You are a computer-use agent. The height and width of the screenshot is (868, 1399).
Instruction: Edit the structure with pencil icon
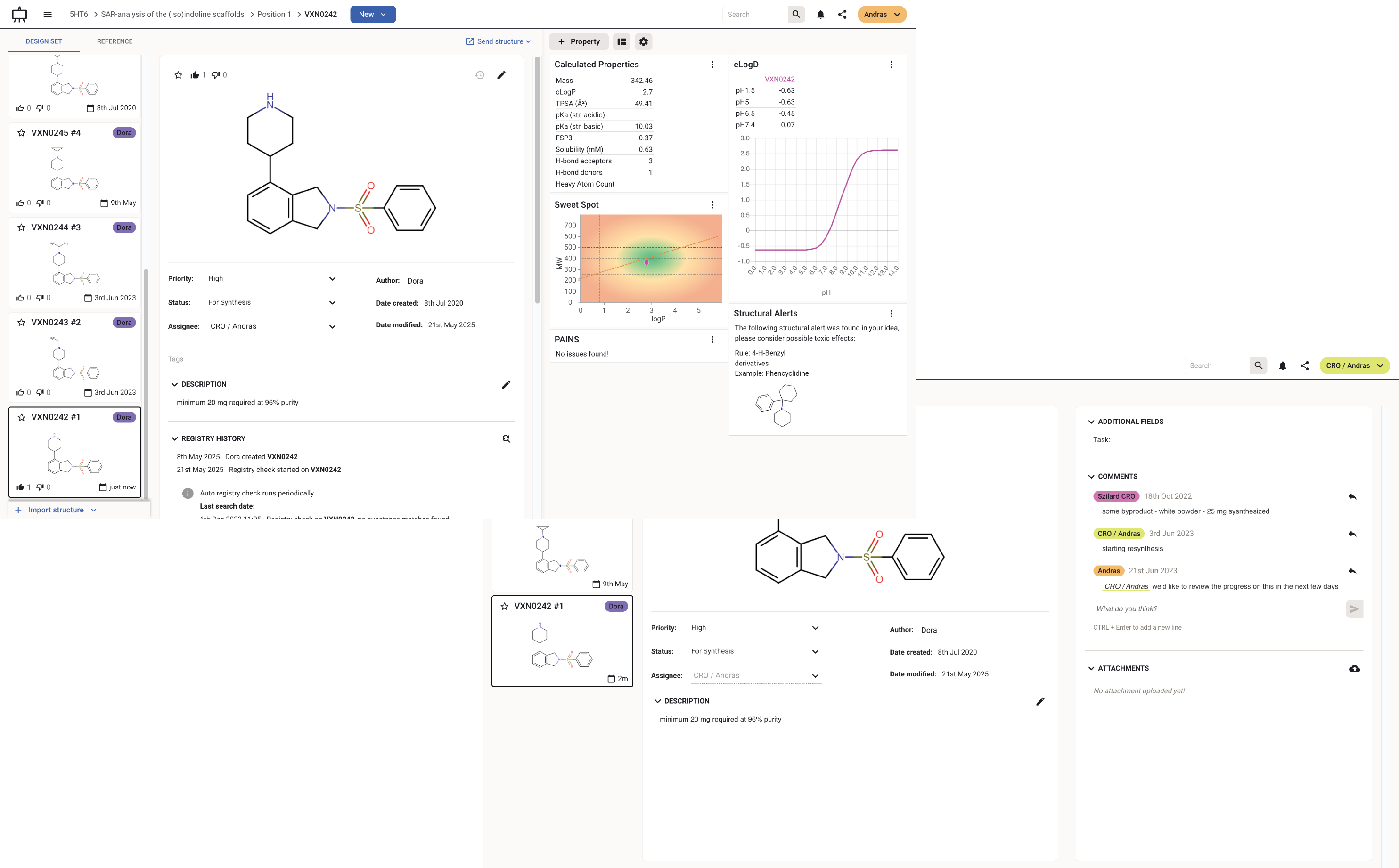(x=501, y=75)
